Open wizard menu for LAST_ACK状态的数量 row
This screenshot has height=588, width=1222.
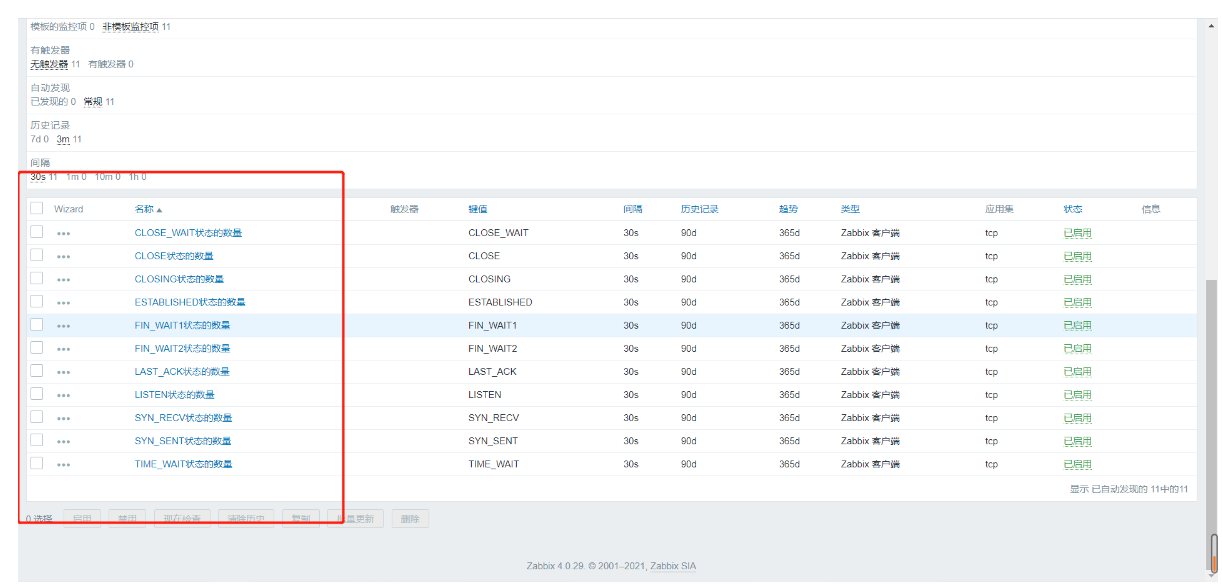[x=63, y=372]
